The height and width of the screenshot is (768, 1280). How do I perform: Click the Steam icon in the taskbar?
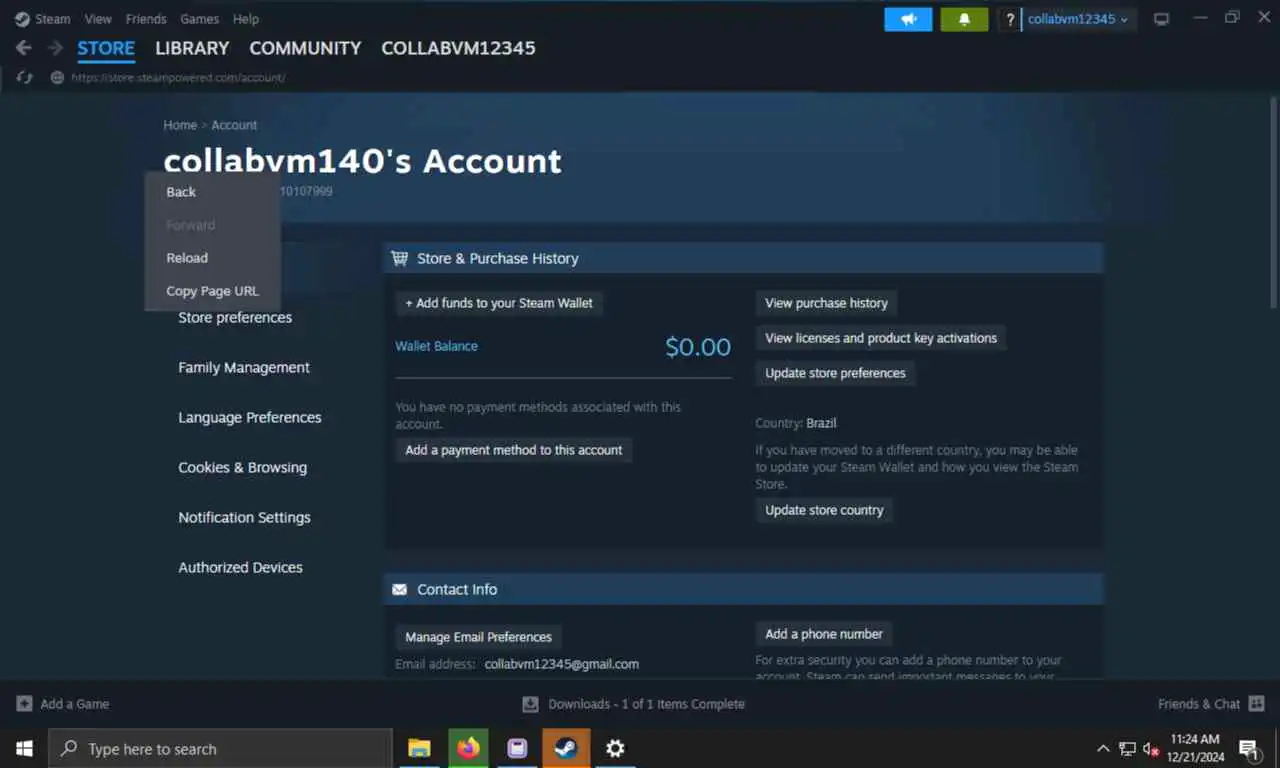tap(566, 748)
